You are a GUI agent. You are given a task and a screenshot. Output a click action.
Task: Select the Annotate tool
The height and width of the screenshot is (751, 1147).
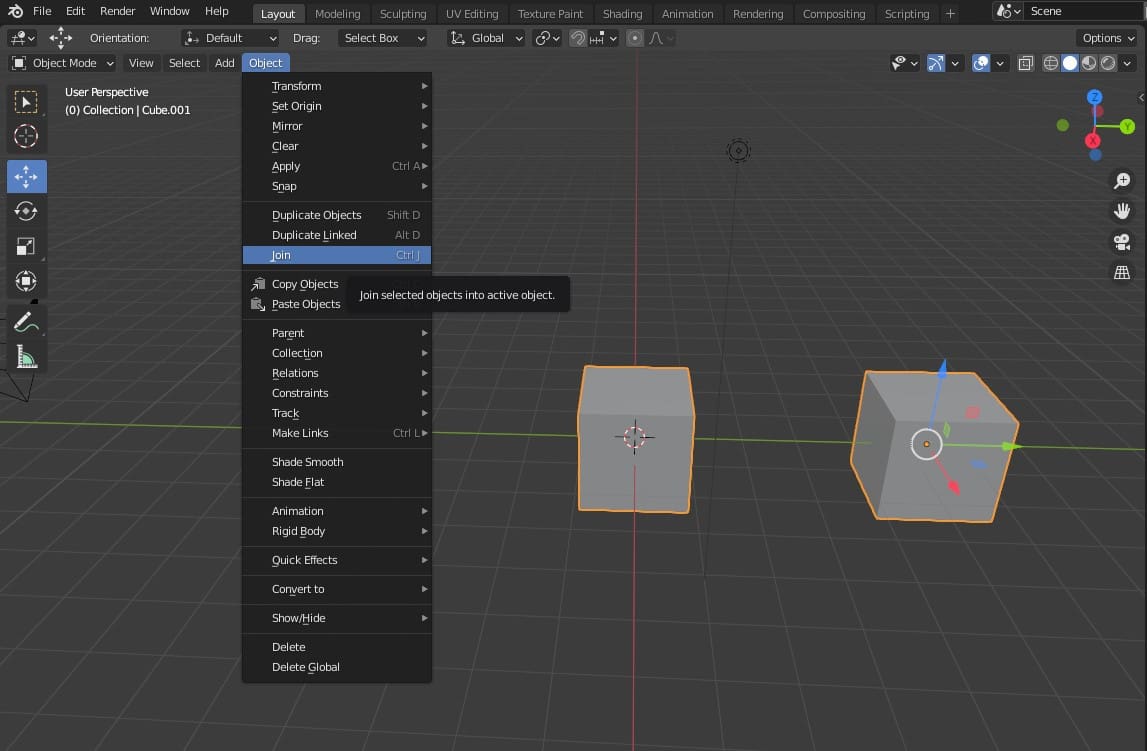(26, 322)
